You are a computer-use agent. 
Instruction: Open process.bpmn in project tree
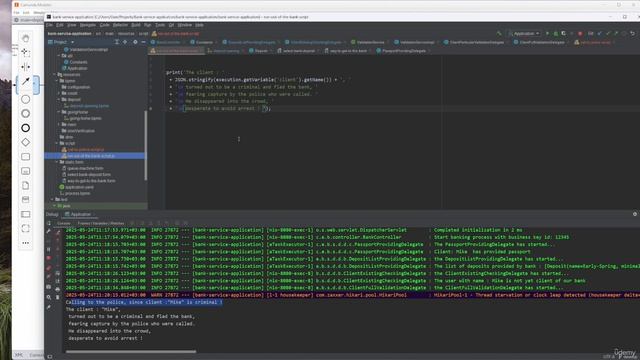coord(75,193)
